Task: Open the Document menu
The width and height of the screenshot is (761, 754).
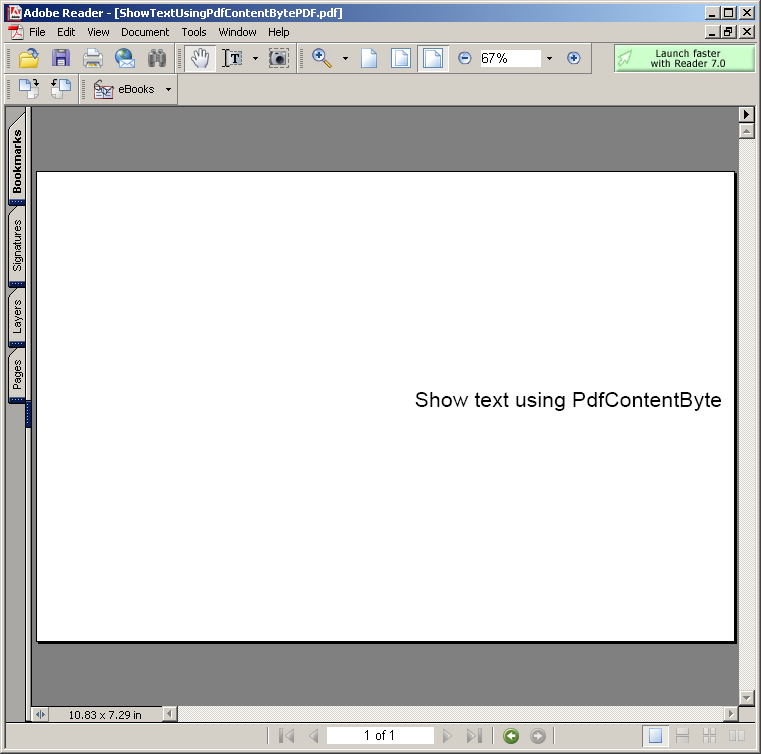Action: (145, 32)
